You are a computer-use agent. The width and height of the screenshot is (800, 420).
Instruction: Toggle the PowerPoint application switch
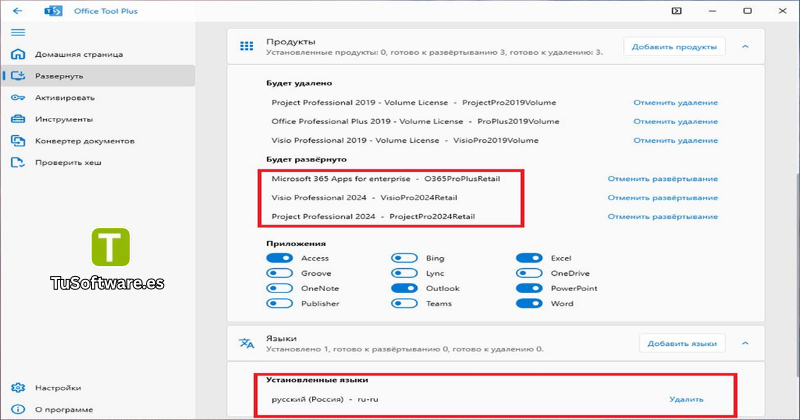pyautogui.click(x=529, y=288)
